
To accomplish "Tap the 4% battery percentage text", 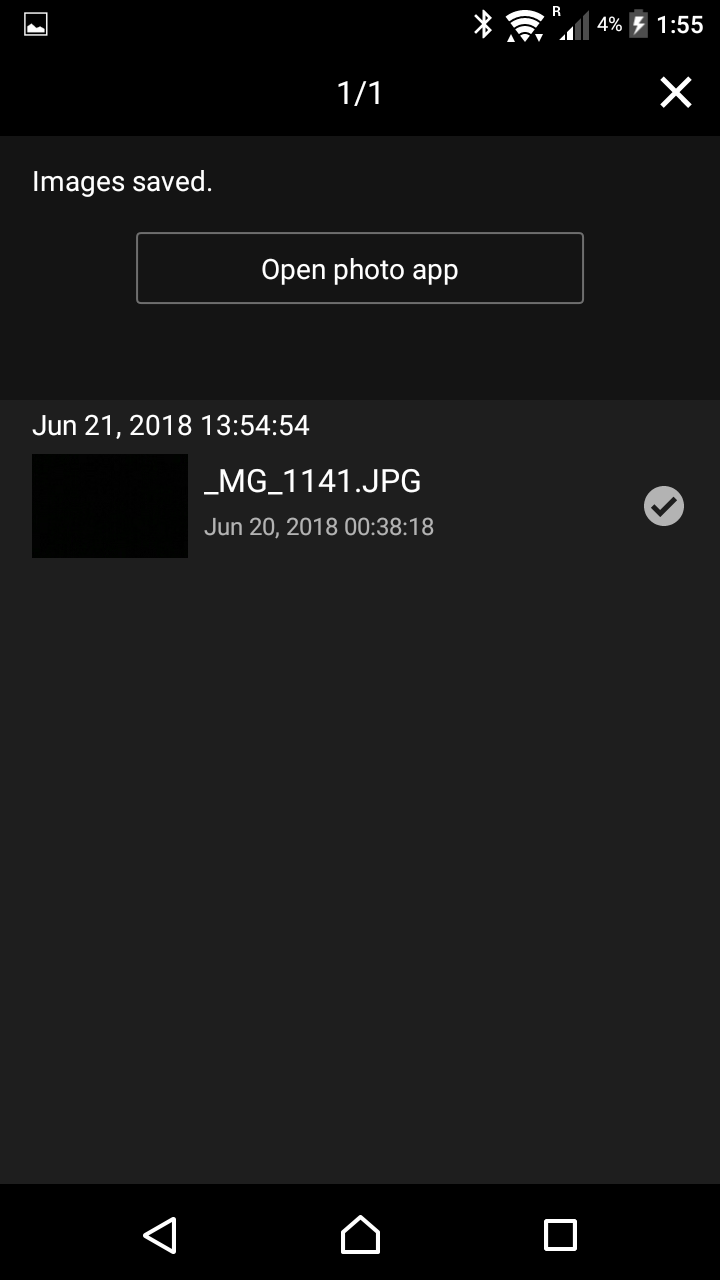I will [x=610, y=24].
